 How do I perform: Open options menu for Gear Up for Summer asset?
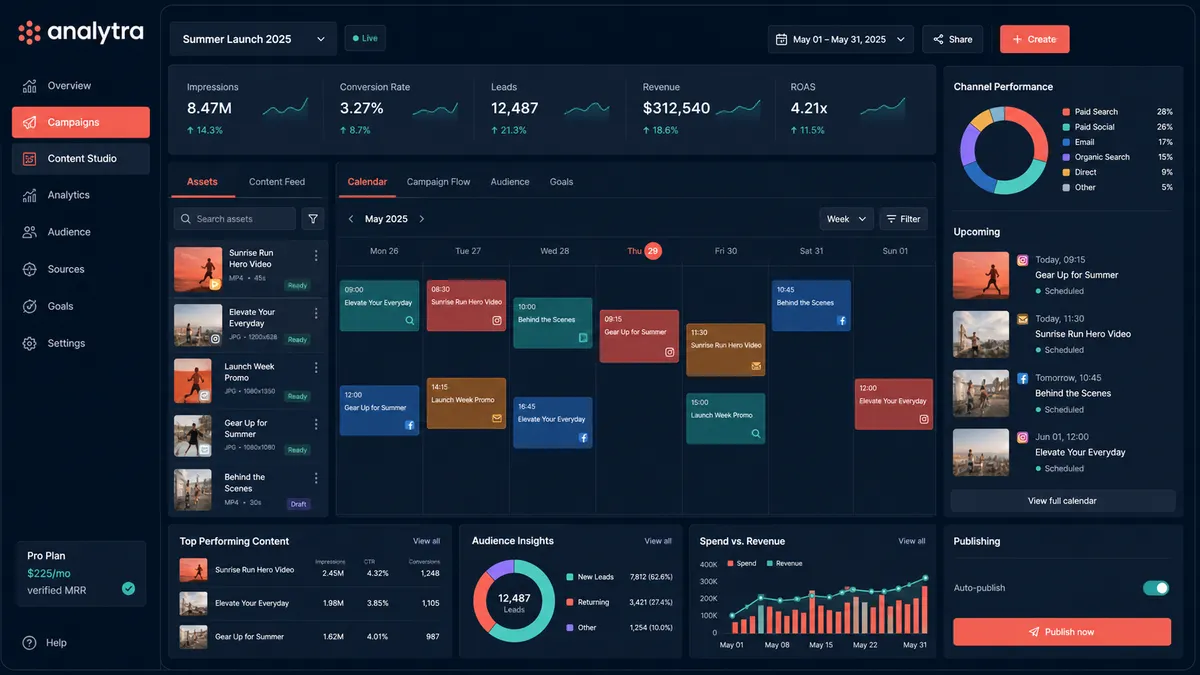coord(316,424)
